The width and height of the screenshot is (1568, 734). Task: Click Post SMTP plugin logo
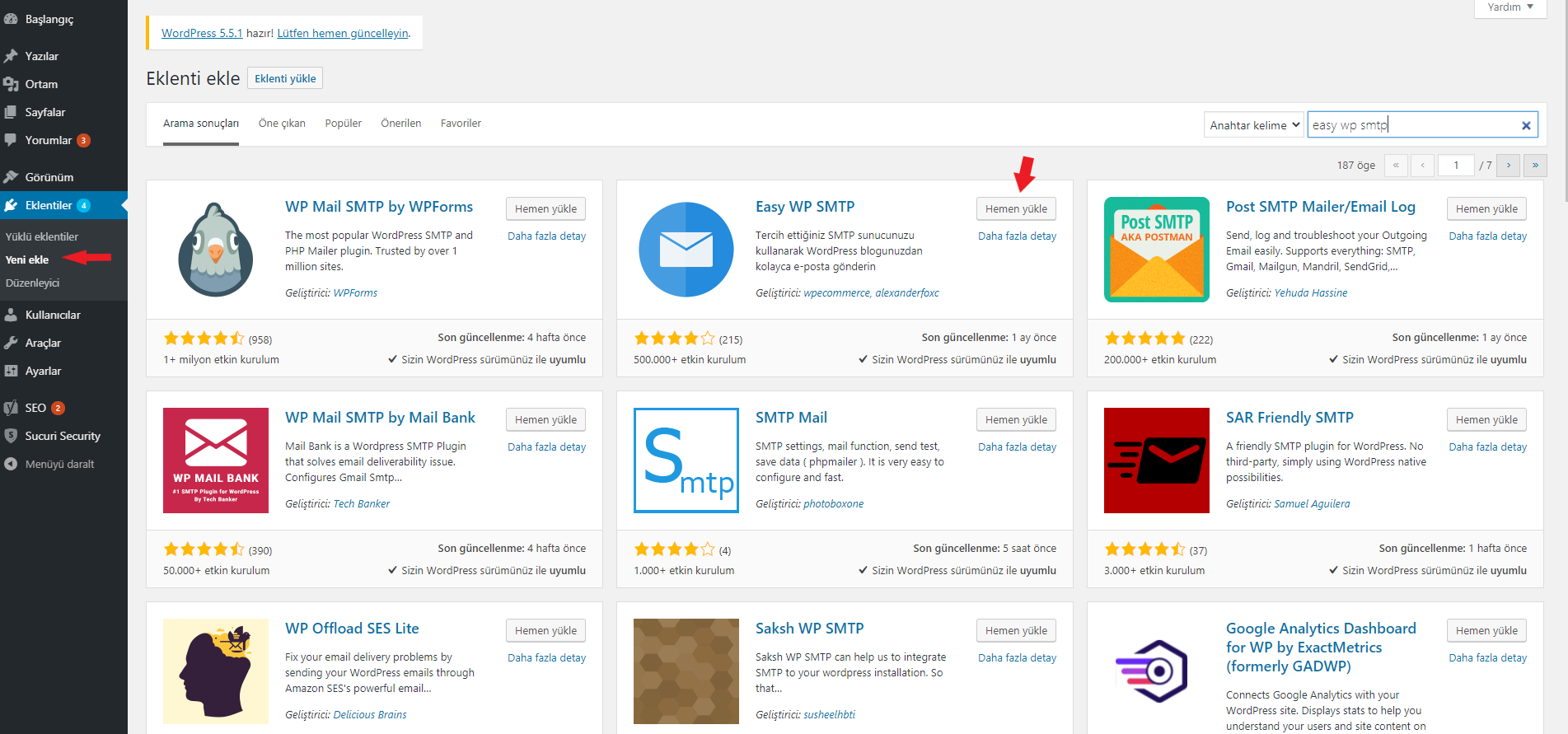pyautogui.click(x=1157, y=250)
